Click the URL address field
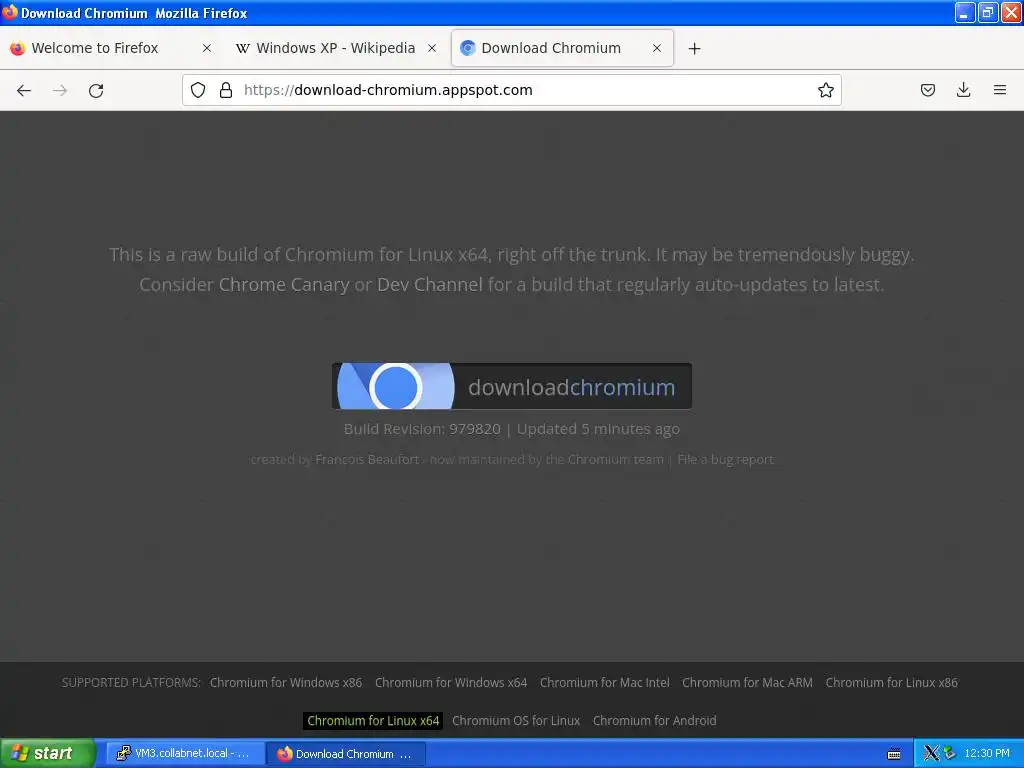 coord(511,90)
